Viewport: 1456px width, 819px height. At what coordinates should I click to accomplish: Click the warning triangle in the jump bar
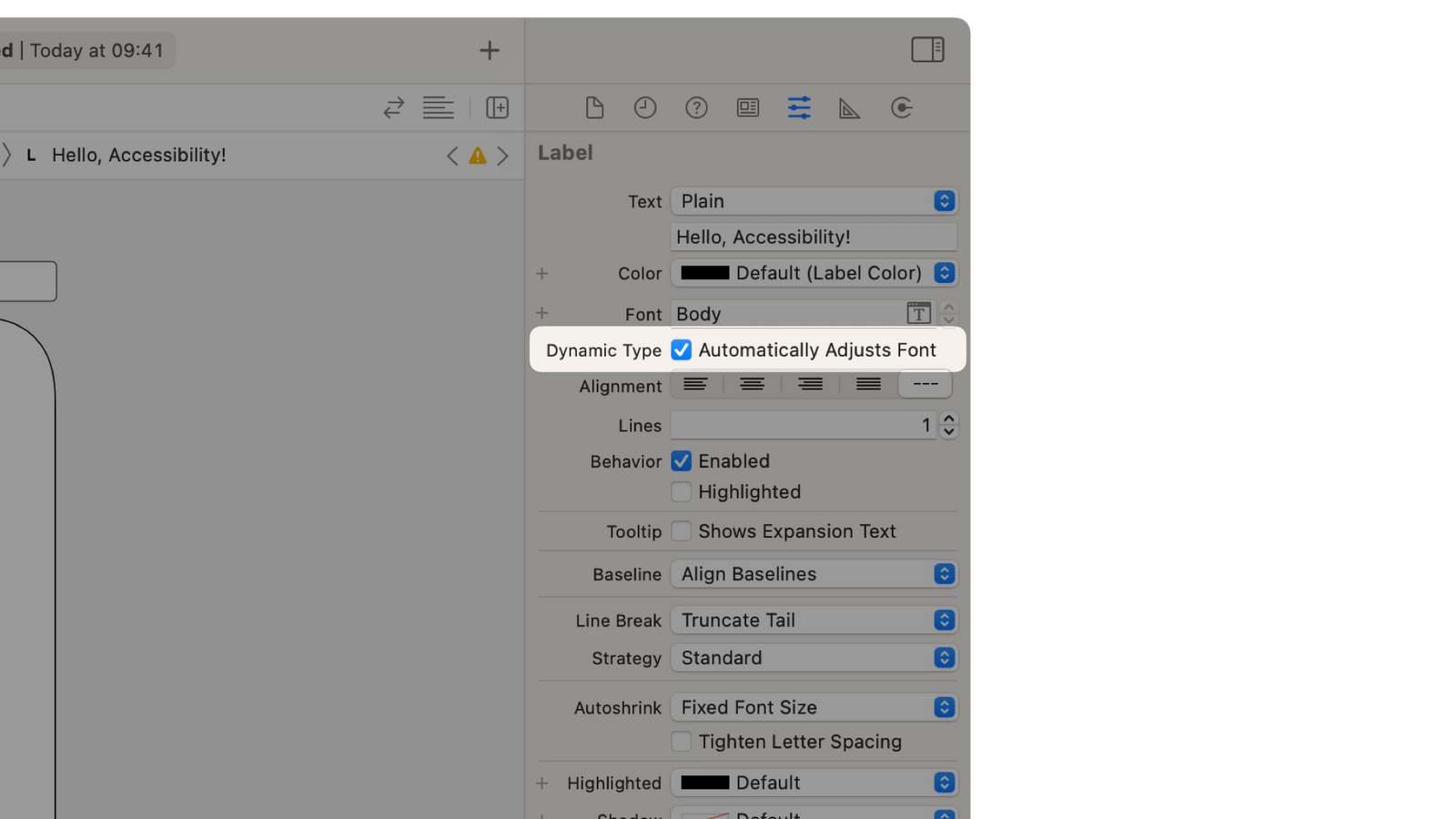coord(477,156)
